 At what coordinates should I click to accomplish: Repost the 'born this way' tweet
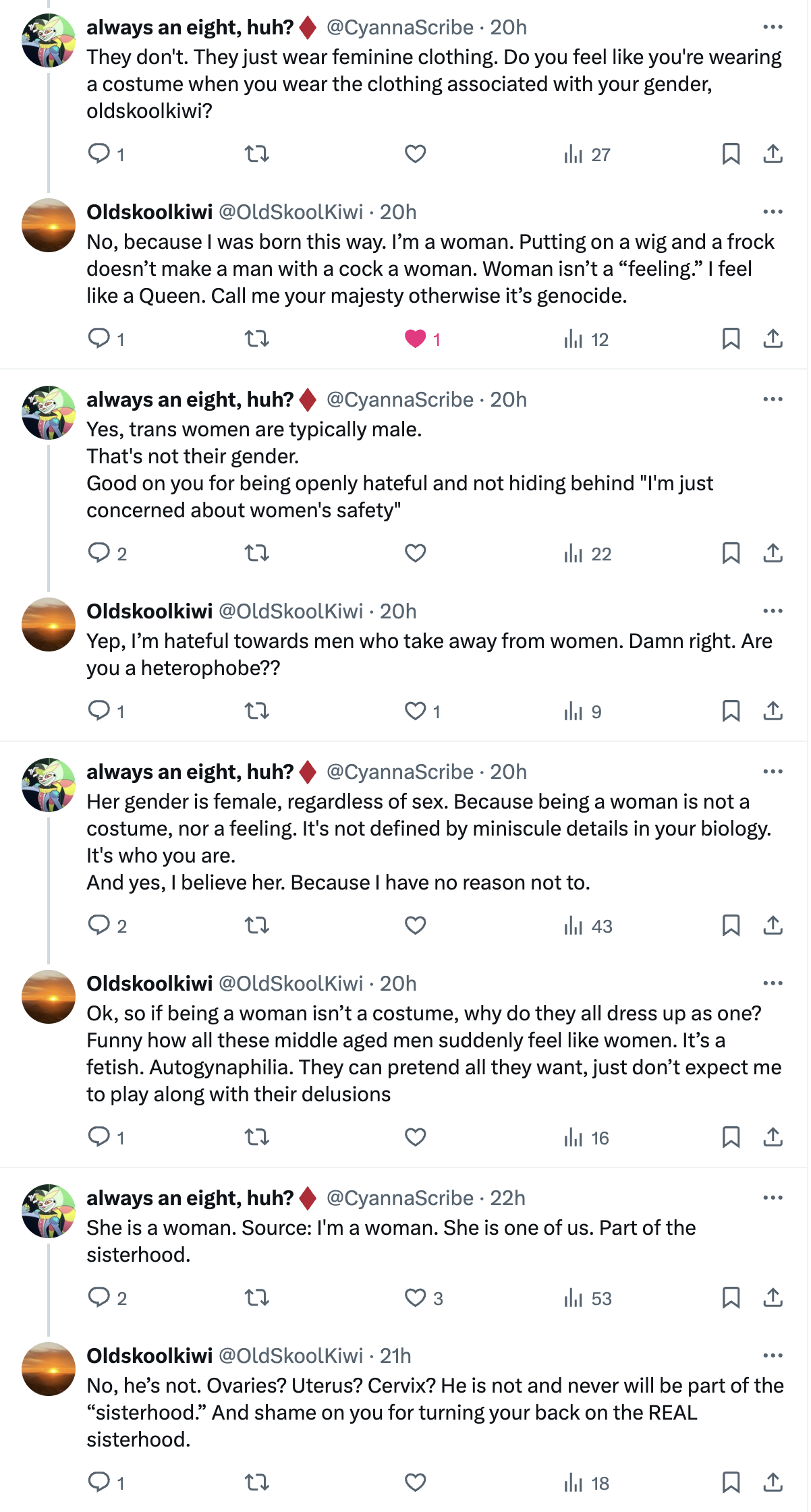pyautogui.click(x=256, y=339)
